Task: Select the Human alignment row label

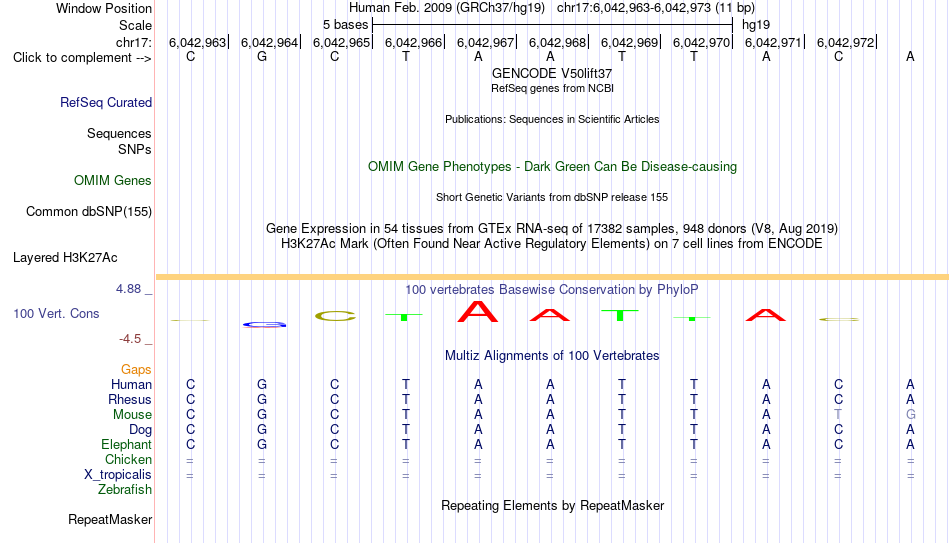Action: coord(131,384)
